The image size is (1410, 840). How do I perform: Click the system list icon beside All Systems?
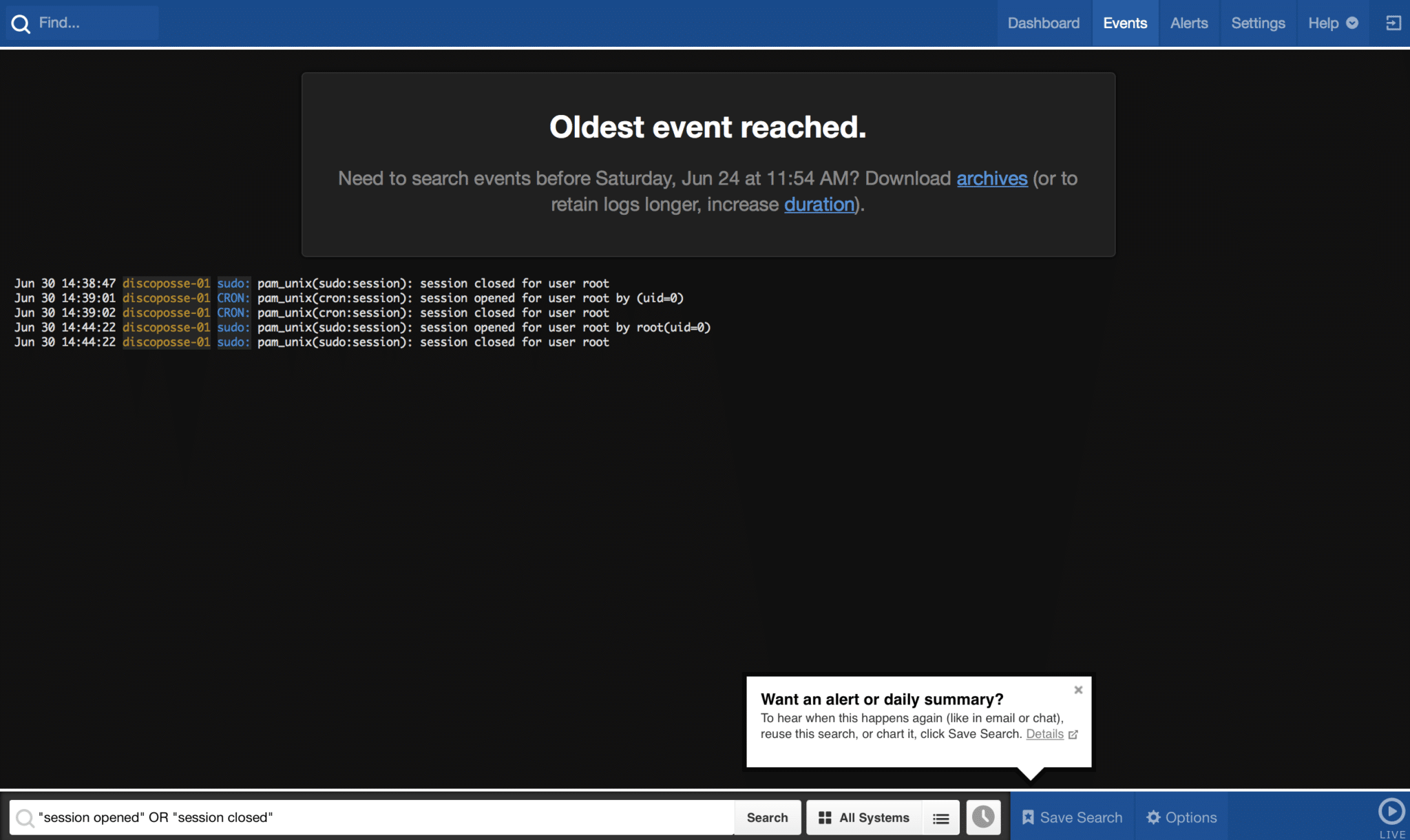[940, 818]
